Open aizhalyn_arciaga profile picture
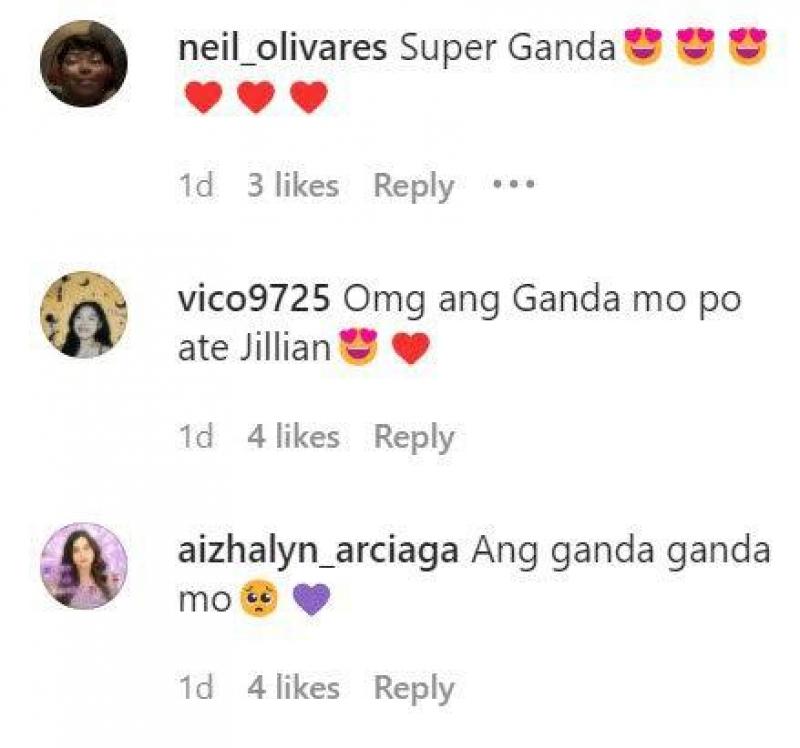 pyautogui.click(x=84, y=566)
